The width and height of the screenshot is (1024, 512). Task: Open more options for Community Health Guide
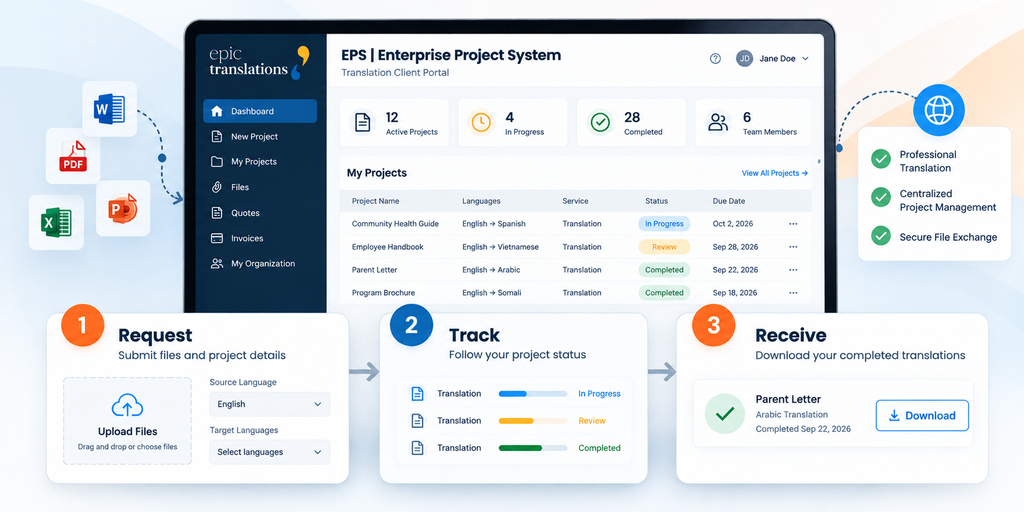pyautogui.click(x=793, y=224)
